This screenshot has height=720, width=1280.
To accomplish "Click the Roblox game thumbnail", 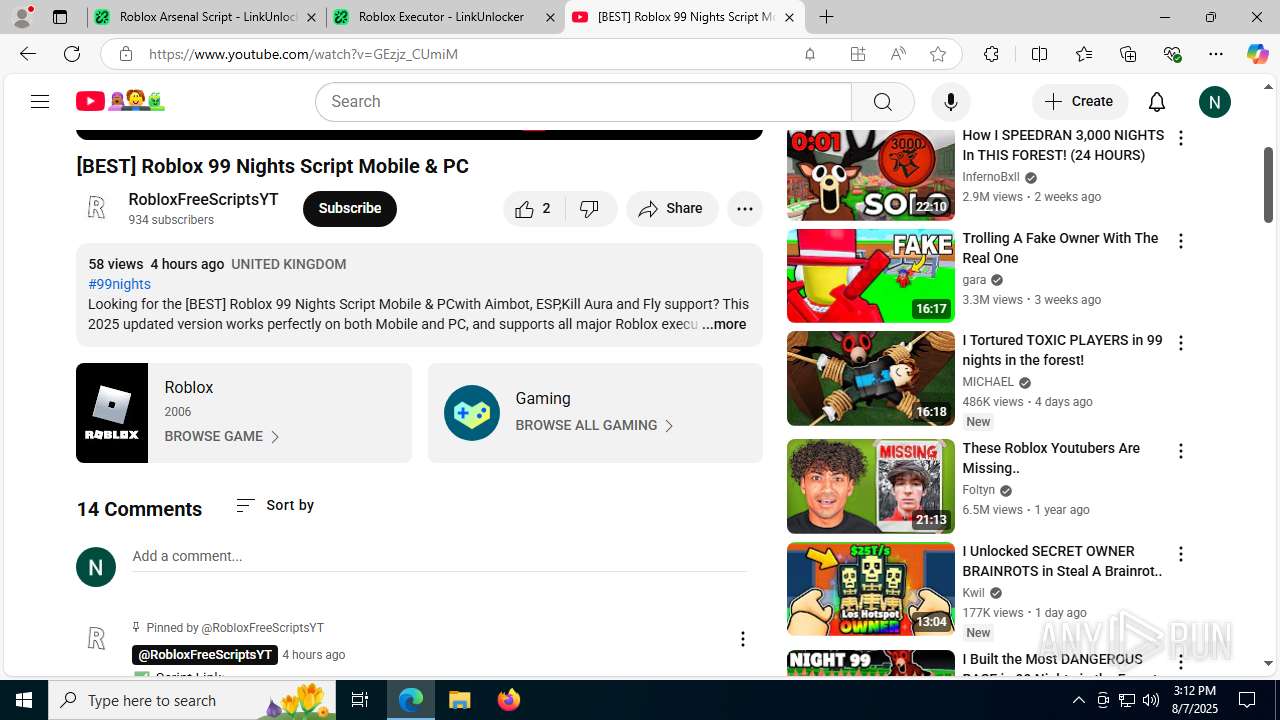I will (x=112, y=413).
